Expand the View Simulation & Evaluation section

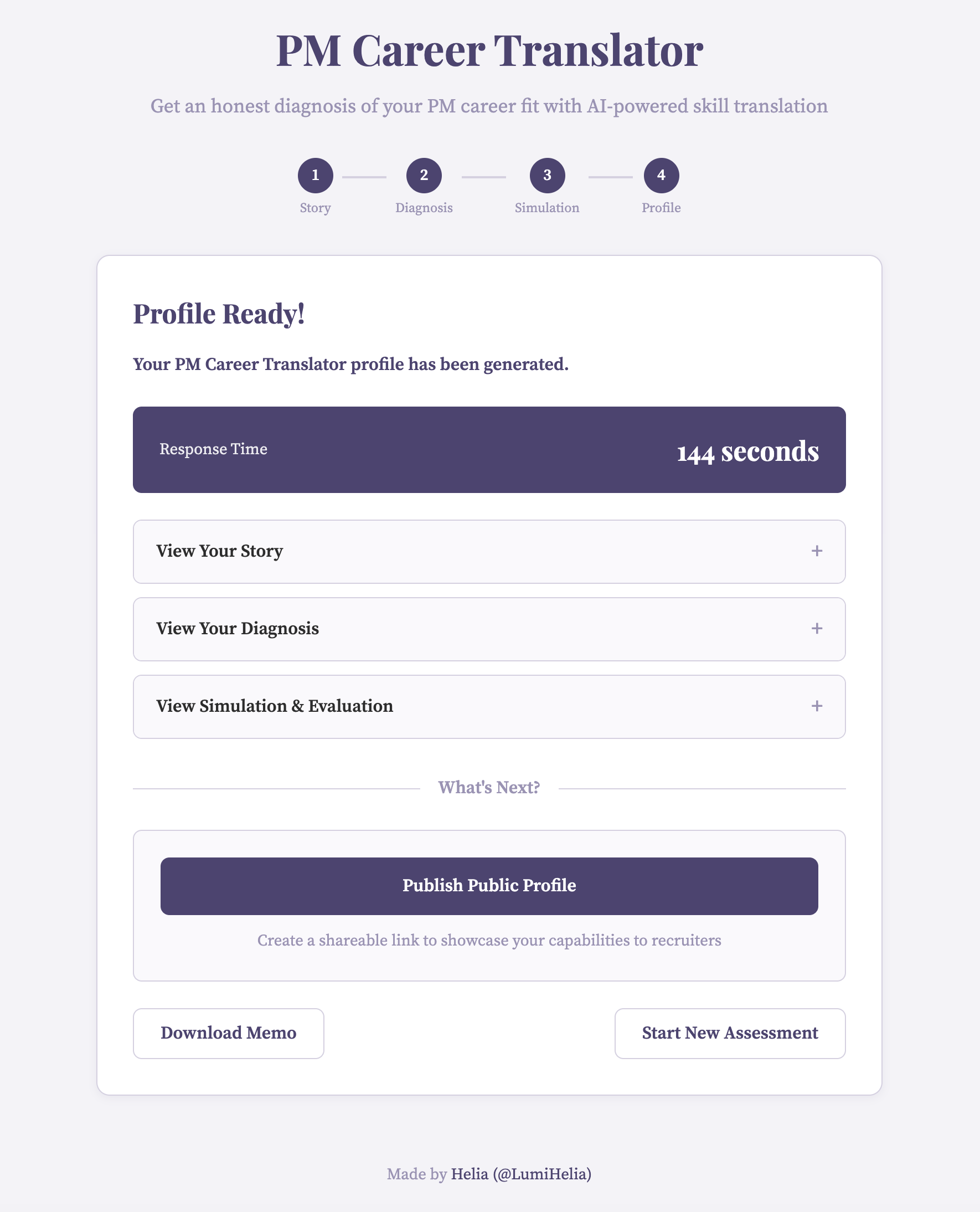pos(489,706)
